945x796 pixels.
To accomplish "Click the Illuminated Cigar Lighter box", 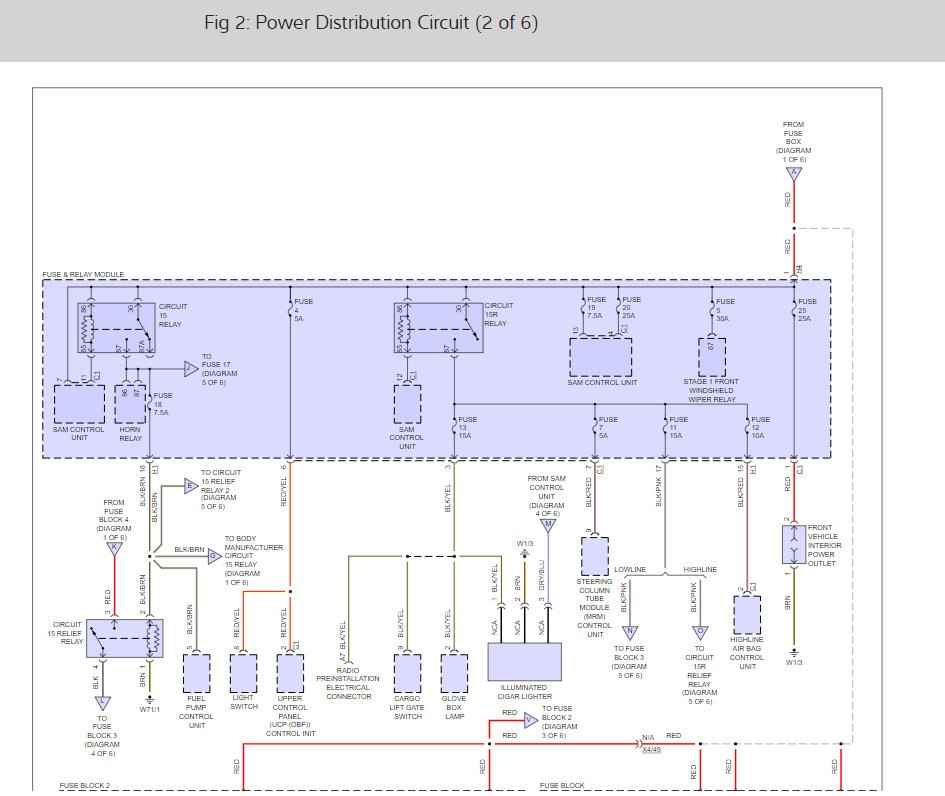I will (524, 661).
